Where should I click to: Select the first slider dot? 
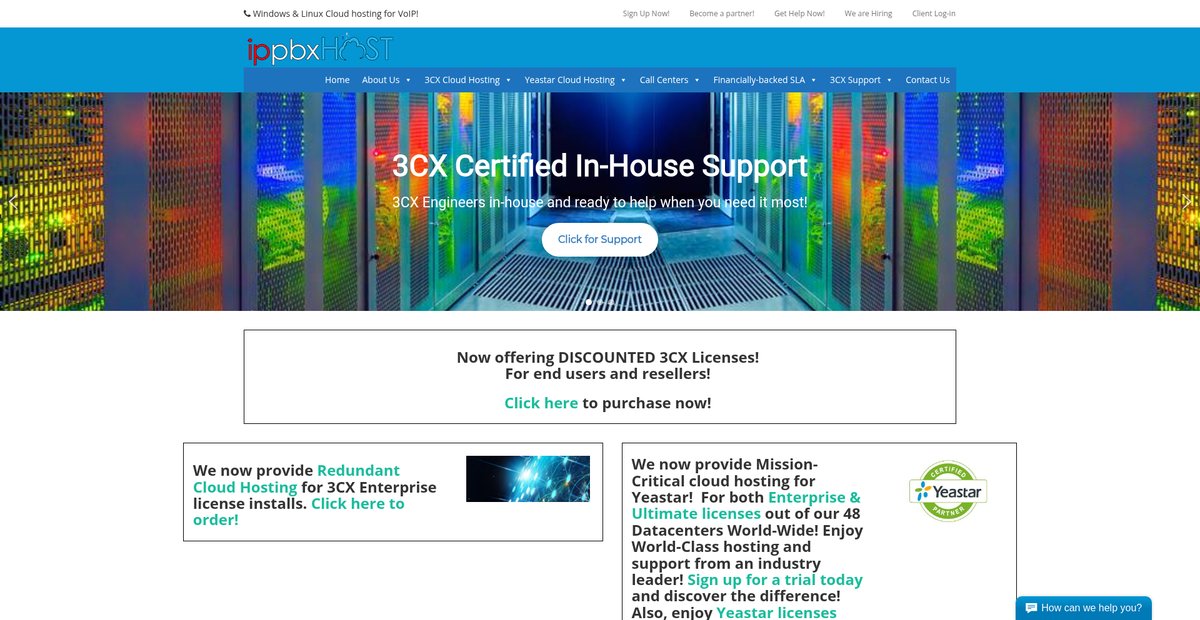pyautogui.click(x=588, y=302)
